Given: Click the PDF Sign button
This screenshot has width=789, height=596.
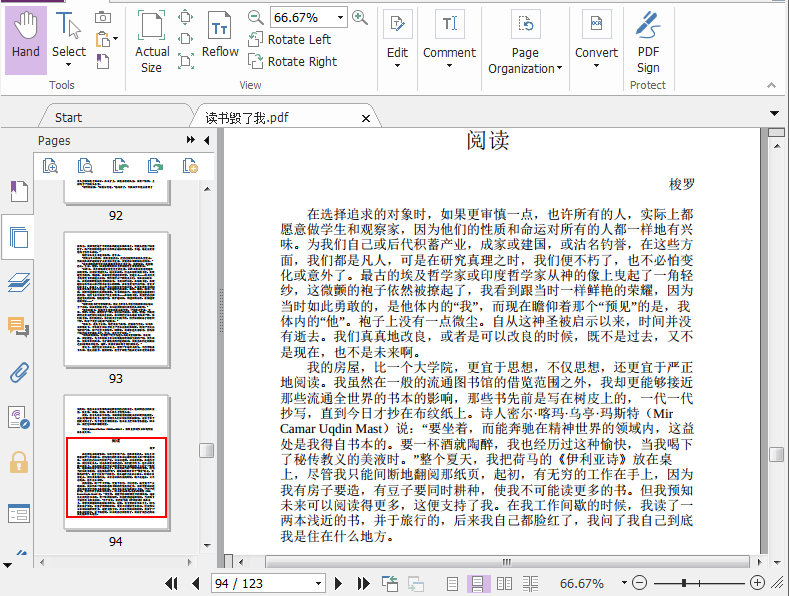Looking at the screenshot, I should click(648, 42).
